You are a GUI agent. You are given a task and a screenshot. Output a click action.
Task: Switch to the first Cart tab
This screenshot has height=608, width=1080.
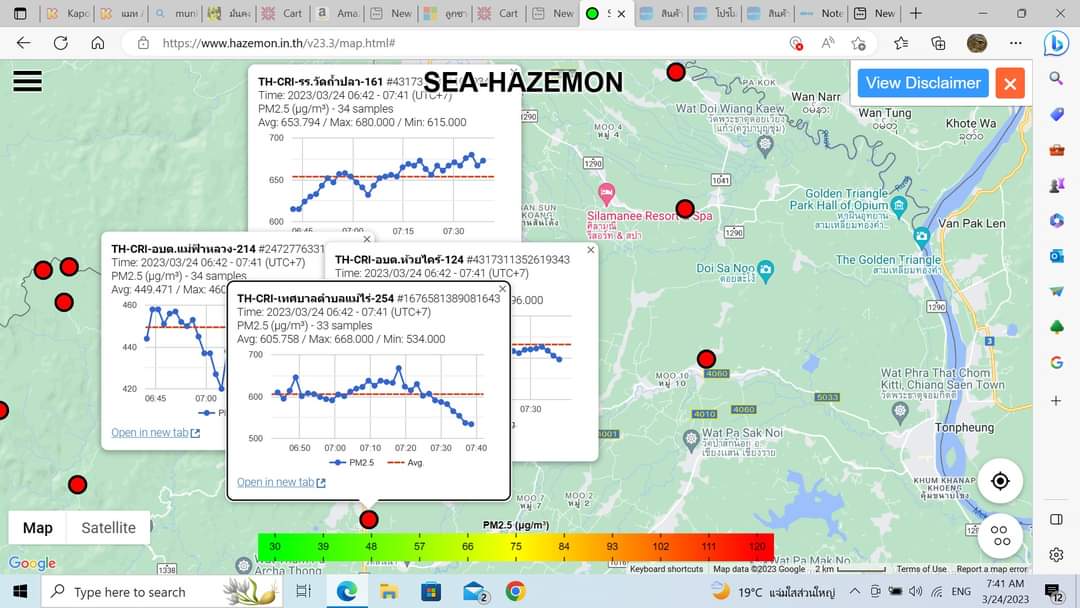point(284,13)
